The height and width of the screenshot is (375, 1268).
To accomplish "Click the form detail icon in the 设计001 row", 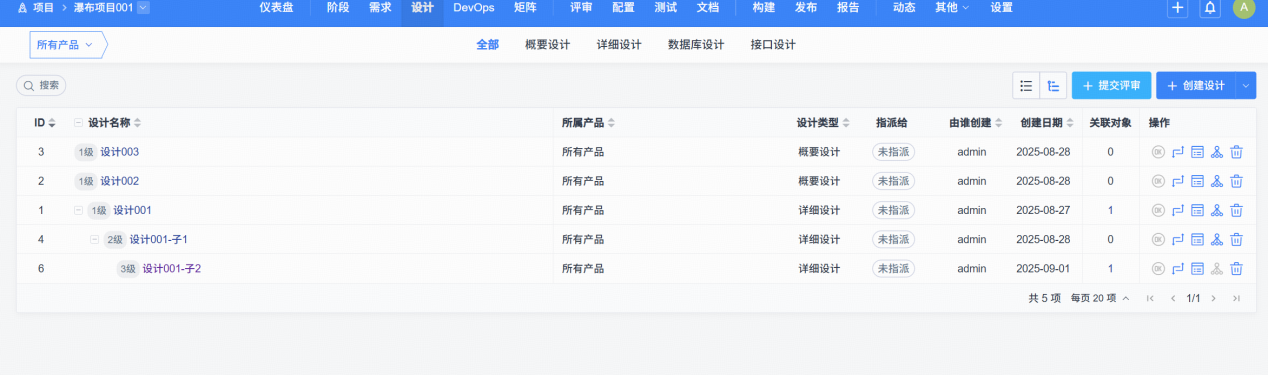I will click(x=1197, y=210).
